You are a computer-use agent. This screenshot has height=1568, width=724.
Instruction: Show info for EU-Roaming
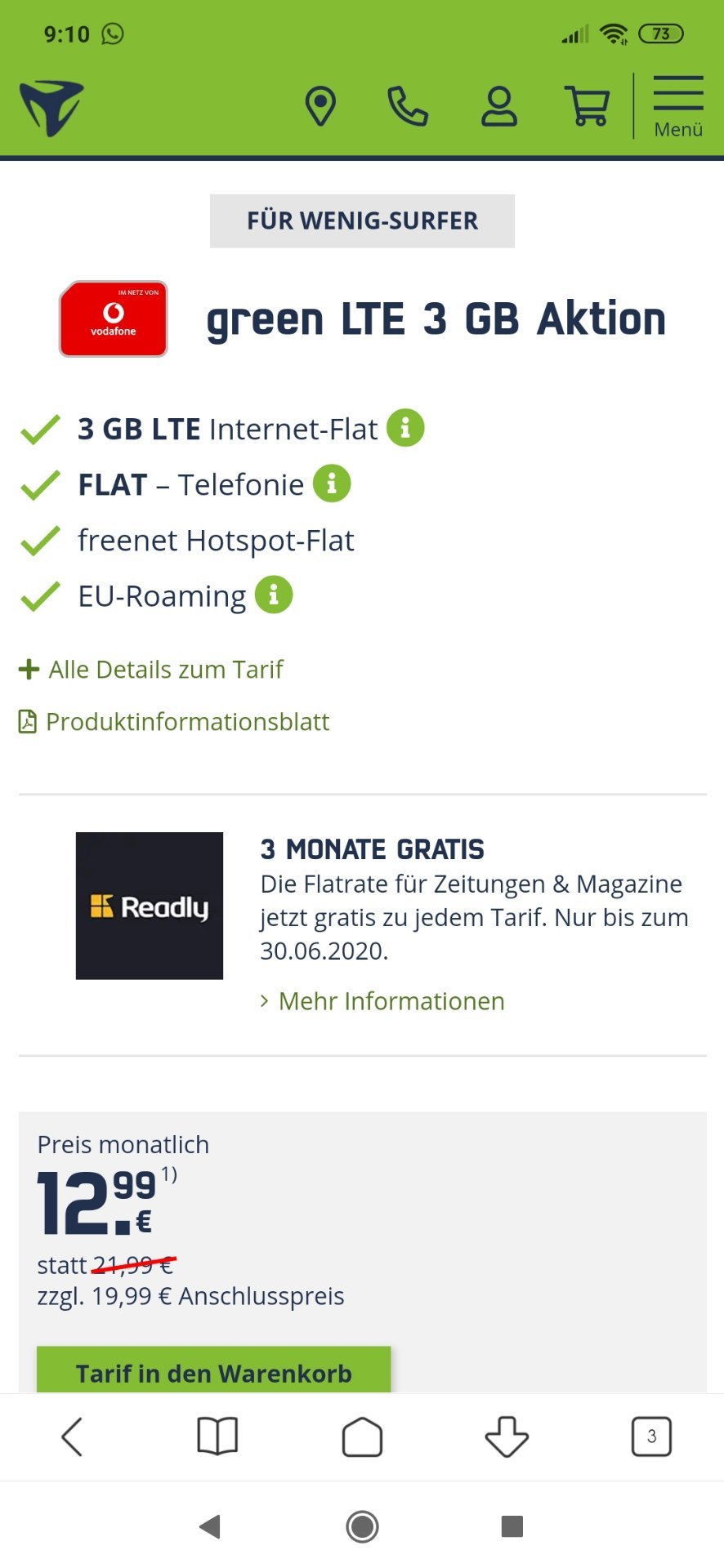[x=274, y=595]
